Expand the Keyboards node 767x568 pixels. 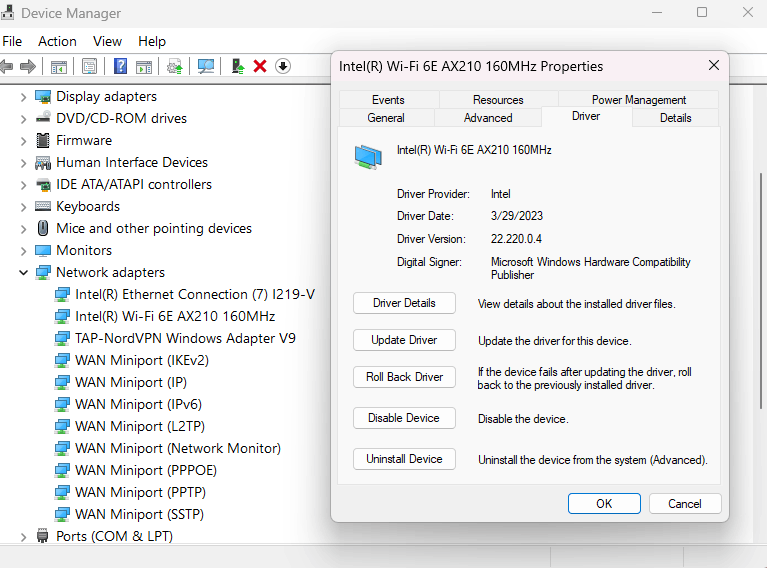(23, 207)
